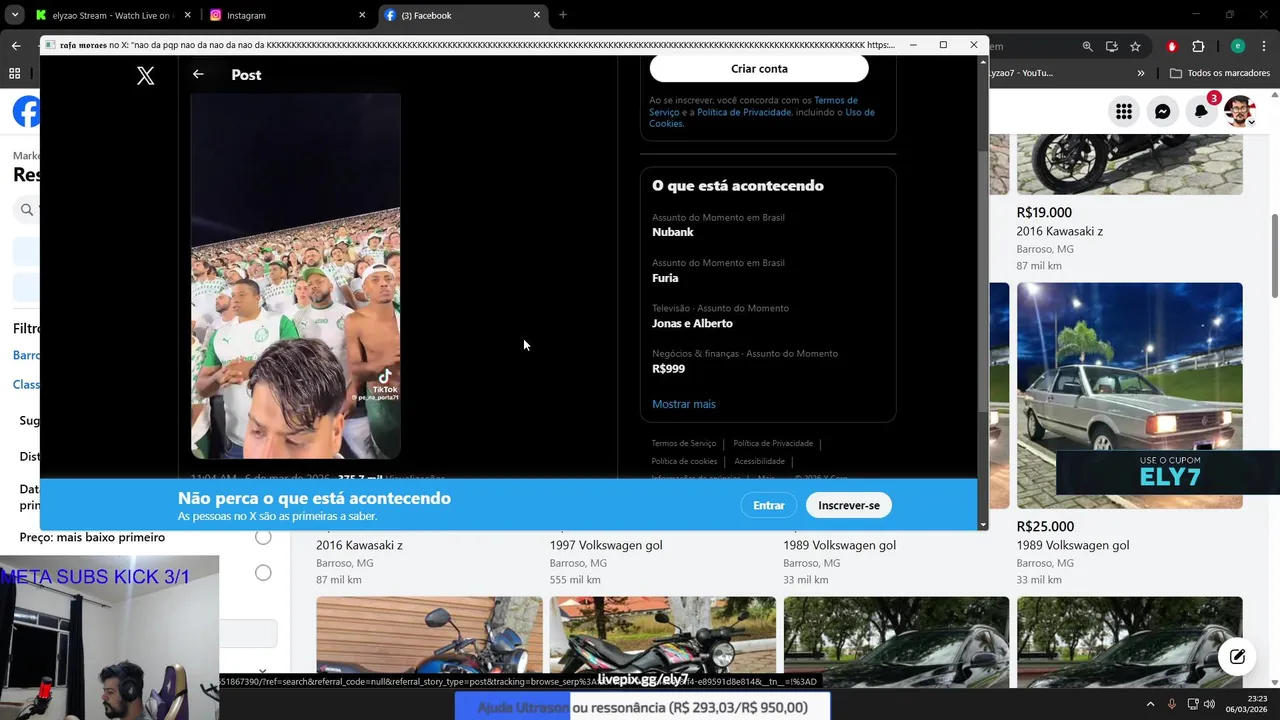The image size is (1280, 720).
Task: Click the microphone icon in system tray
Action: tap(1172, 704)
